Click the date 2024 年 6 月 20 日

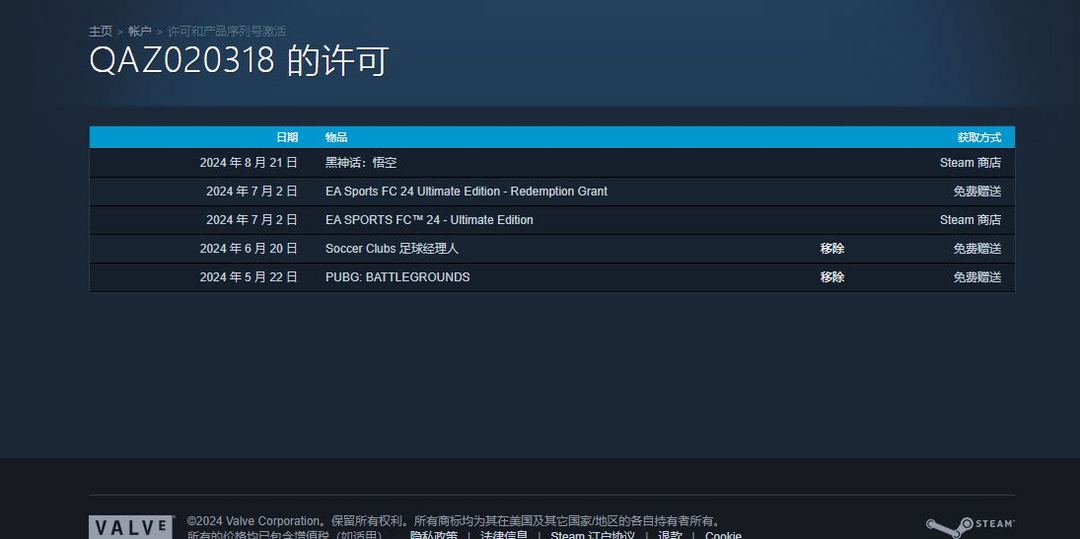(x=249, y=249)
